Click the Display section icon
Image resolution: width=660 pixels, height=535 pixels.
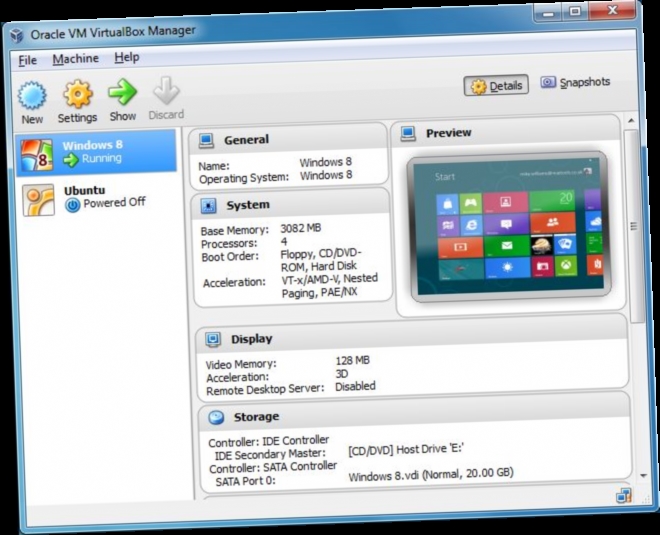pyautogui.click(x=213, y=339)
